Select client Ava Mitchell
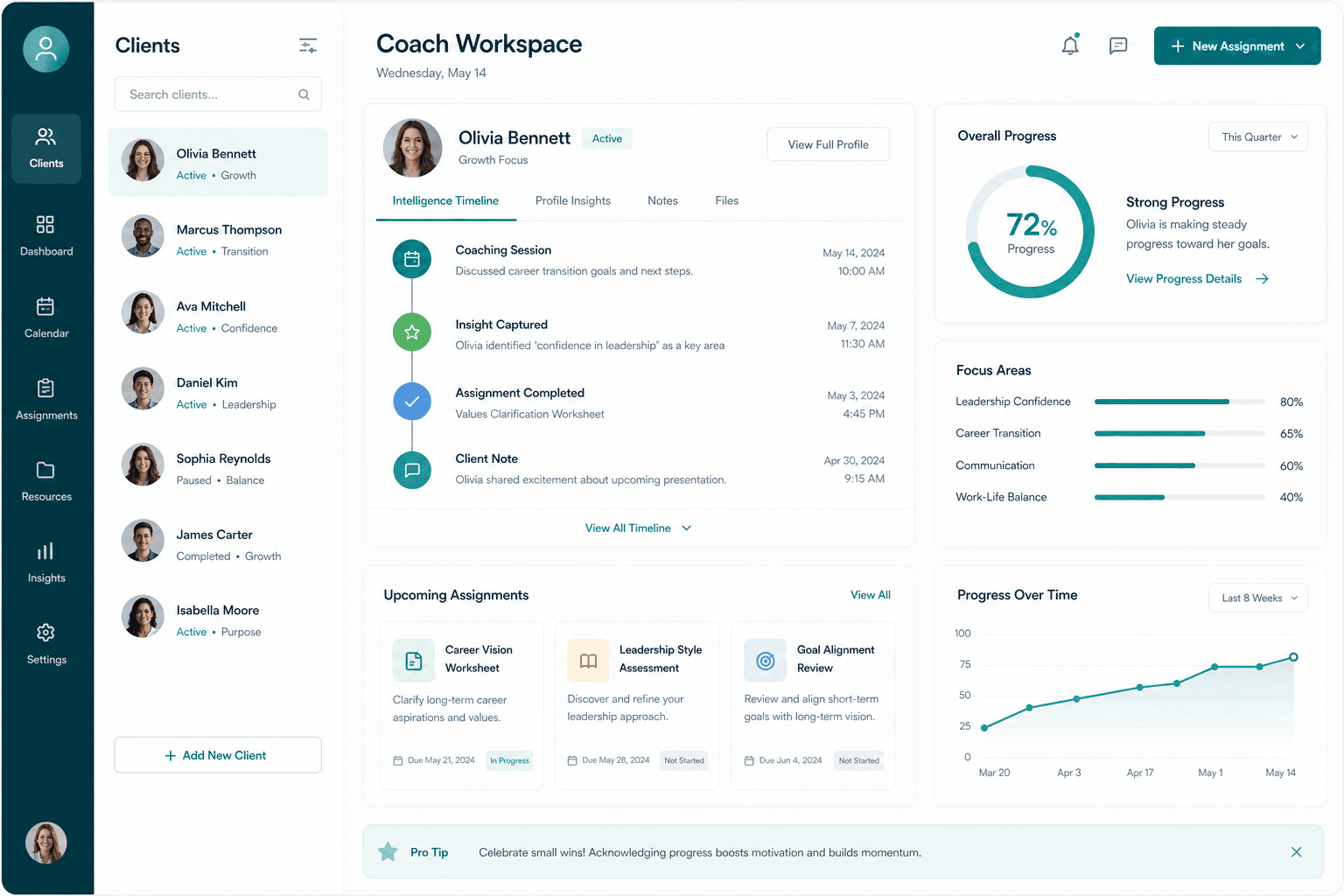 tap(218, 315)
